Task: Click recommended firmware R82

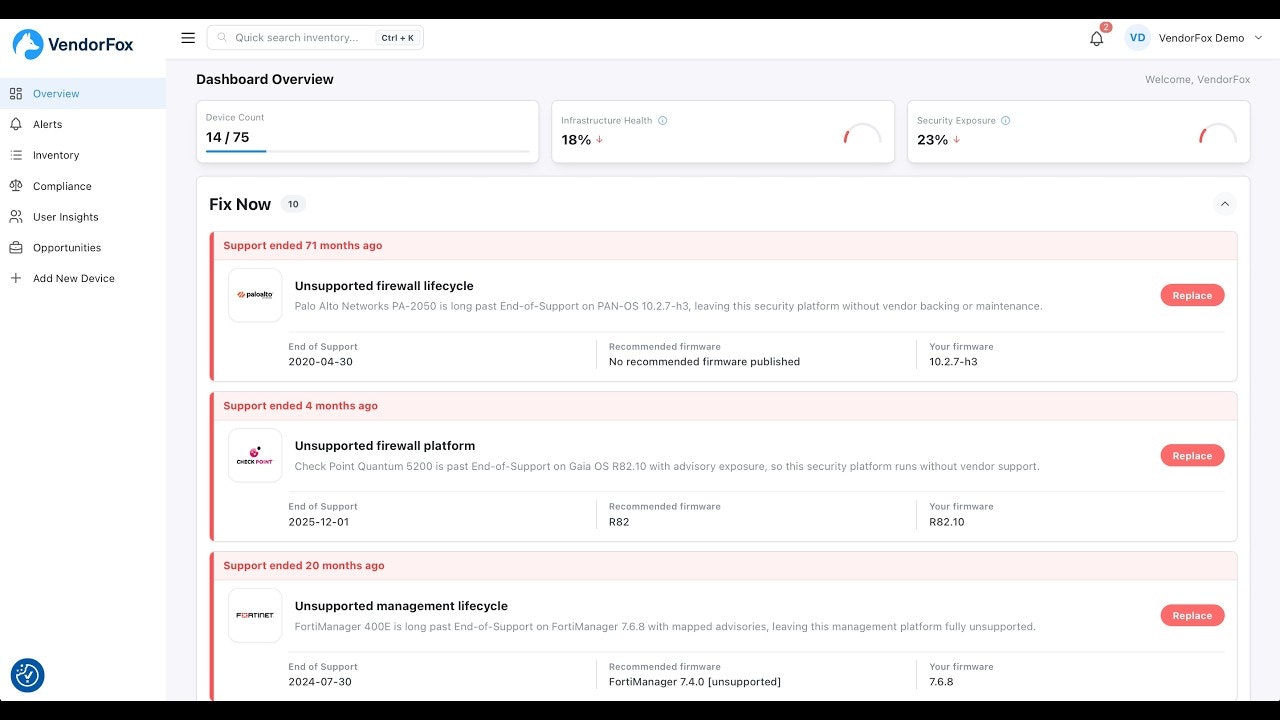Action: click(x=619, y=522)
